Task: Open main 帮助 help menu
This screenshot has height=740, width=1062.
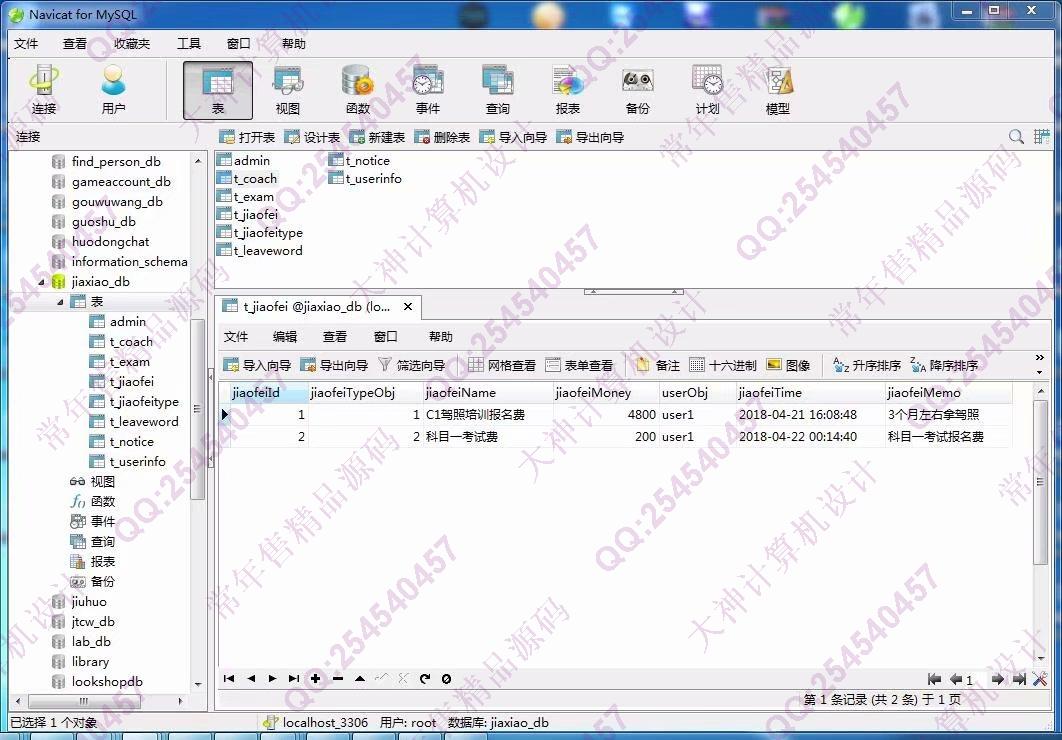Action: click(x=293, y=44)
